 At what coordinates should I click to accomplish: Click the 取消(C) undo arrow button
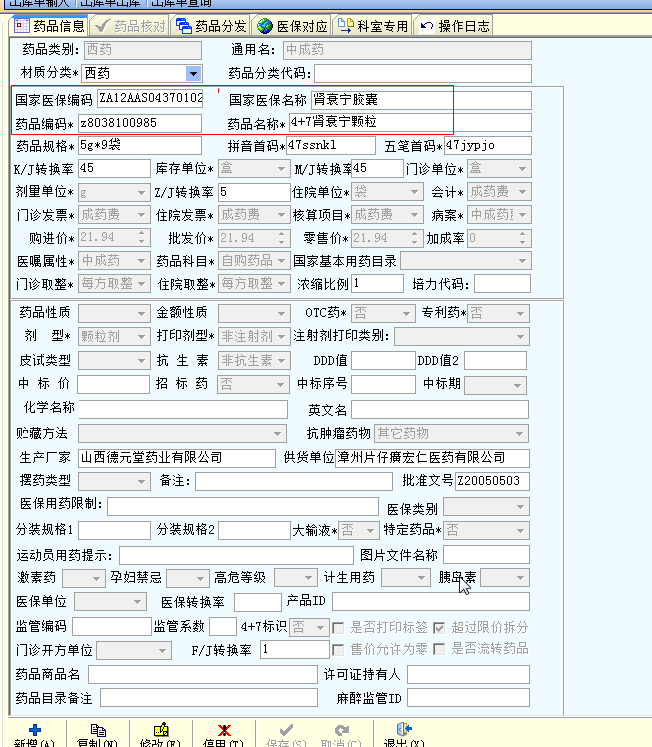coord(341,734)
